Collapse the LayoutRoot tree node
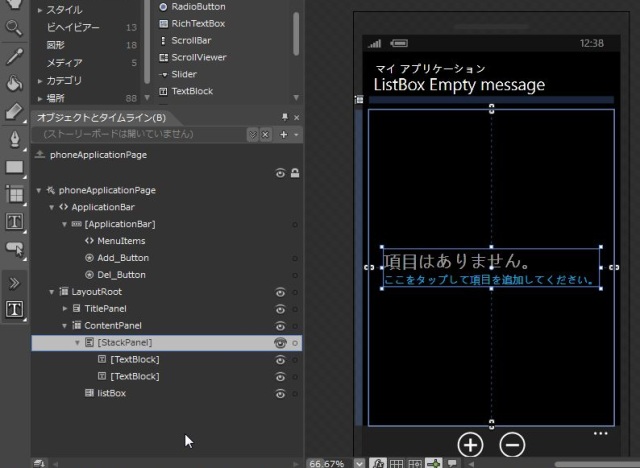Image resolution: width=640 pixels, height=468 pixels. pyautogui.click(x=51, y=292)
